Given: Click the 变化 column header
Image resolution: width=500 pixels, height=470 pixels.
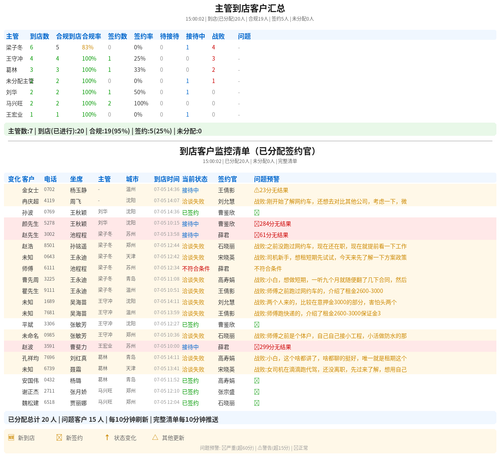Looking at the screenshot, I should pyautogui.click(x=14, y=179).
